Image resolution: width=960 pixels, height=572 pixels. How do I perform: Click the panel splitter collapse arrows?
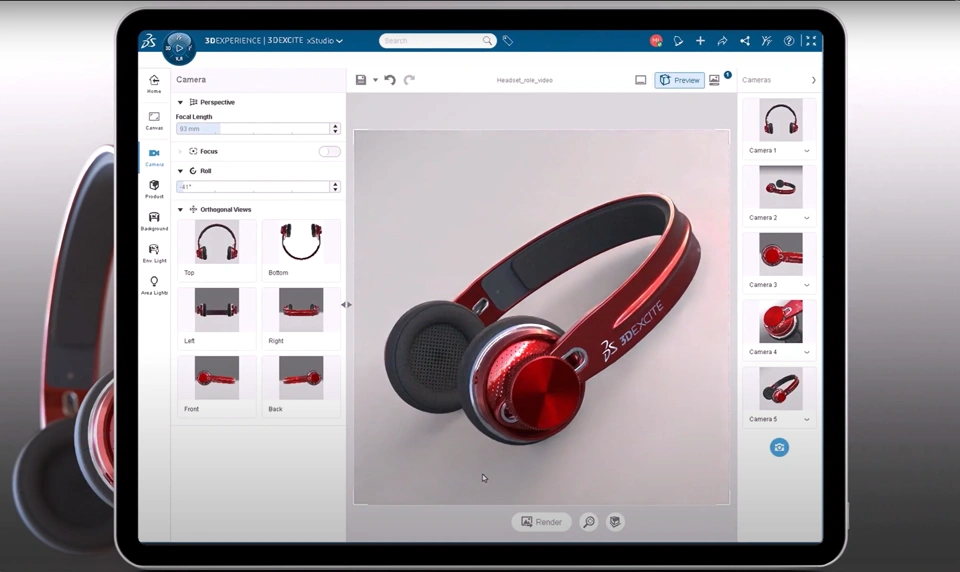click(347, 304)
